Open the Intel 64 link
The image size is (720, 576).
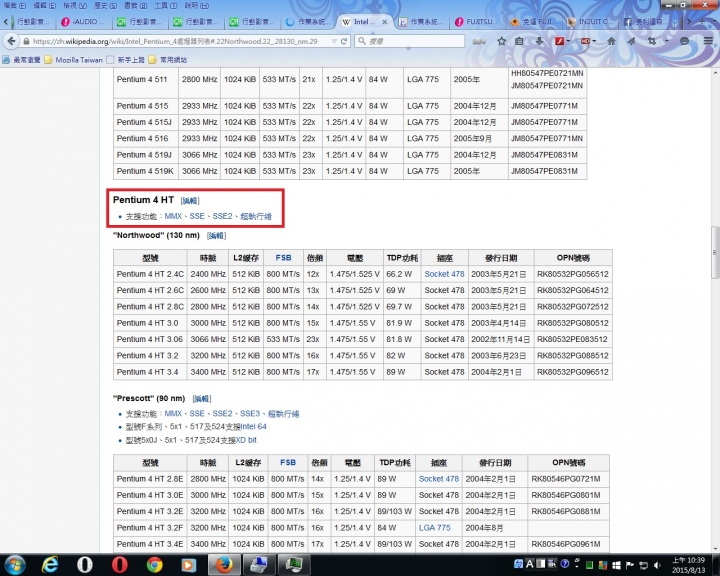pyautogui.click(x=253, y=427)
